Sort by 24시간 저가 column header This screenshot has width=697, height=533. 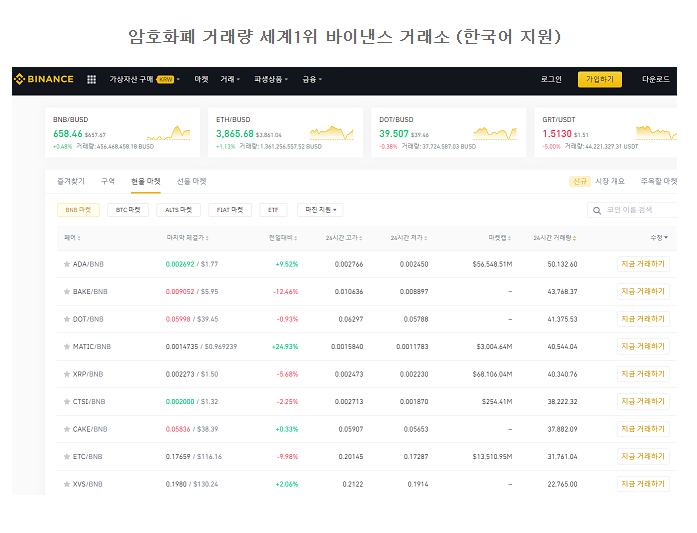click(x=409, y=238)
